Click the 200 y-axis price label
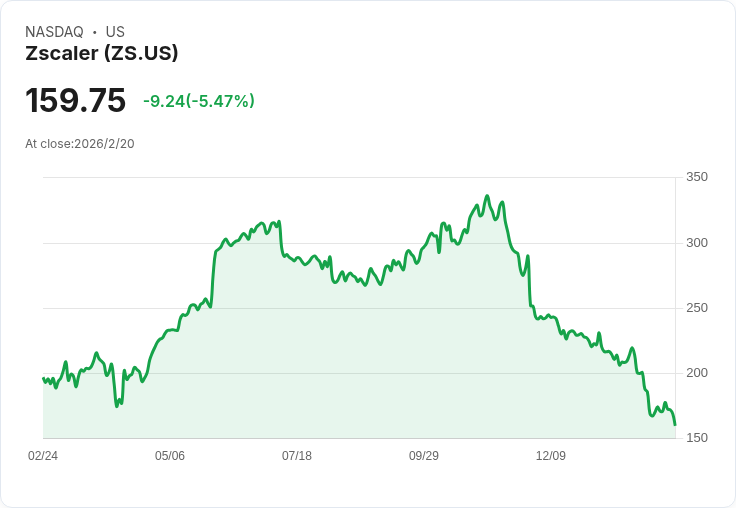 point(697,373)
